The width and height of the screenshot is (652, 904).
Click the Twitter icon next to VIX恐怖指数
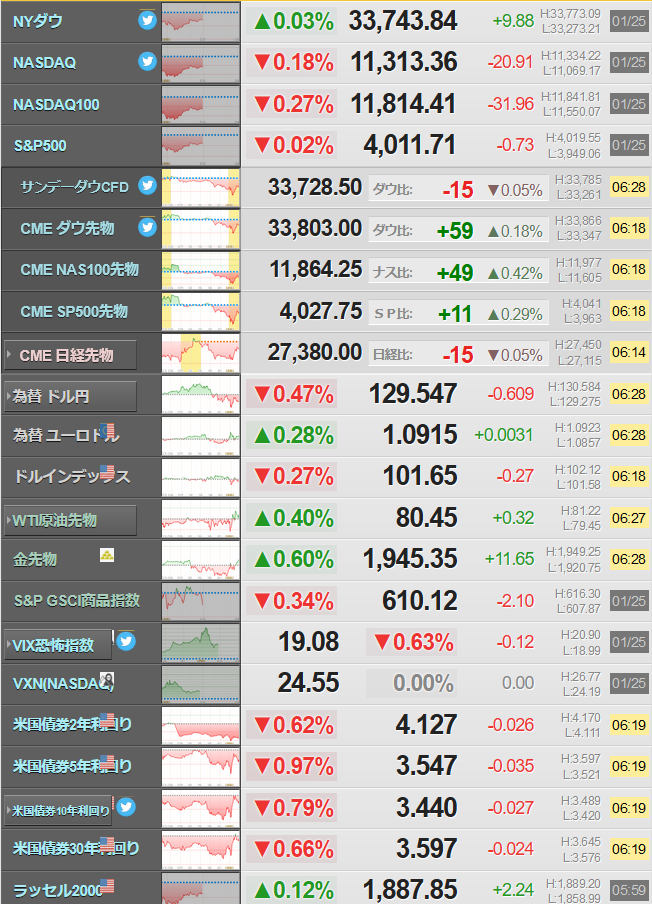(x=126, y=641)
